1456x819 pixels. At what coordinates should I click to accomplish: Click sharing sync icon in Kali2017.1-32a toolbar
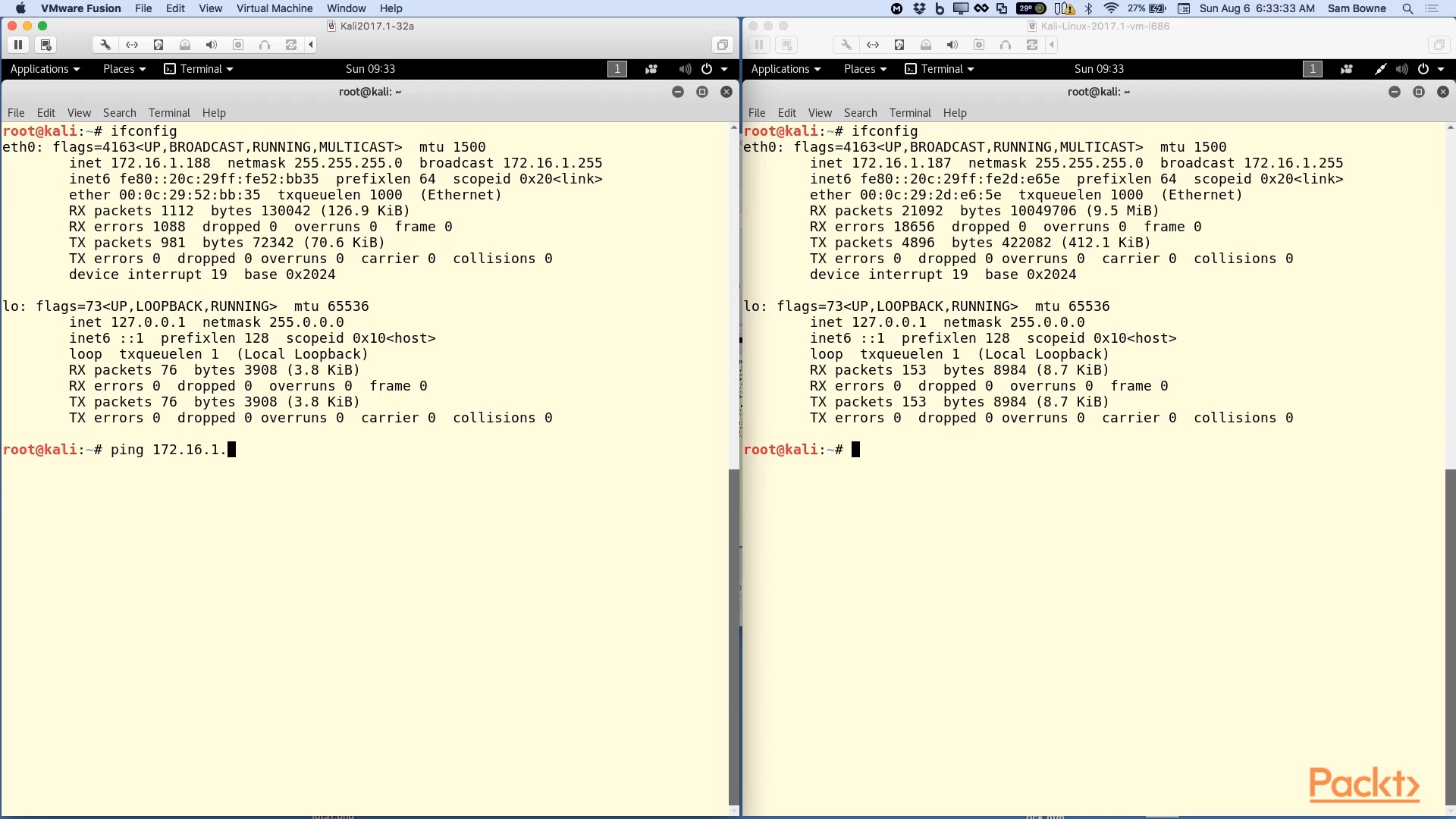pyautogui.click(x=290, y=45)
